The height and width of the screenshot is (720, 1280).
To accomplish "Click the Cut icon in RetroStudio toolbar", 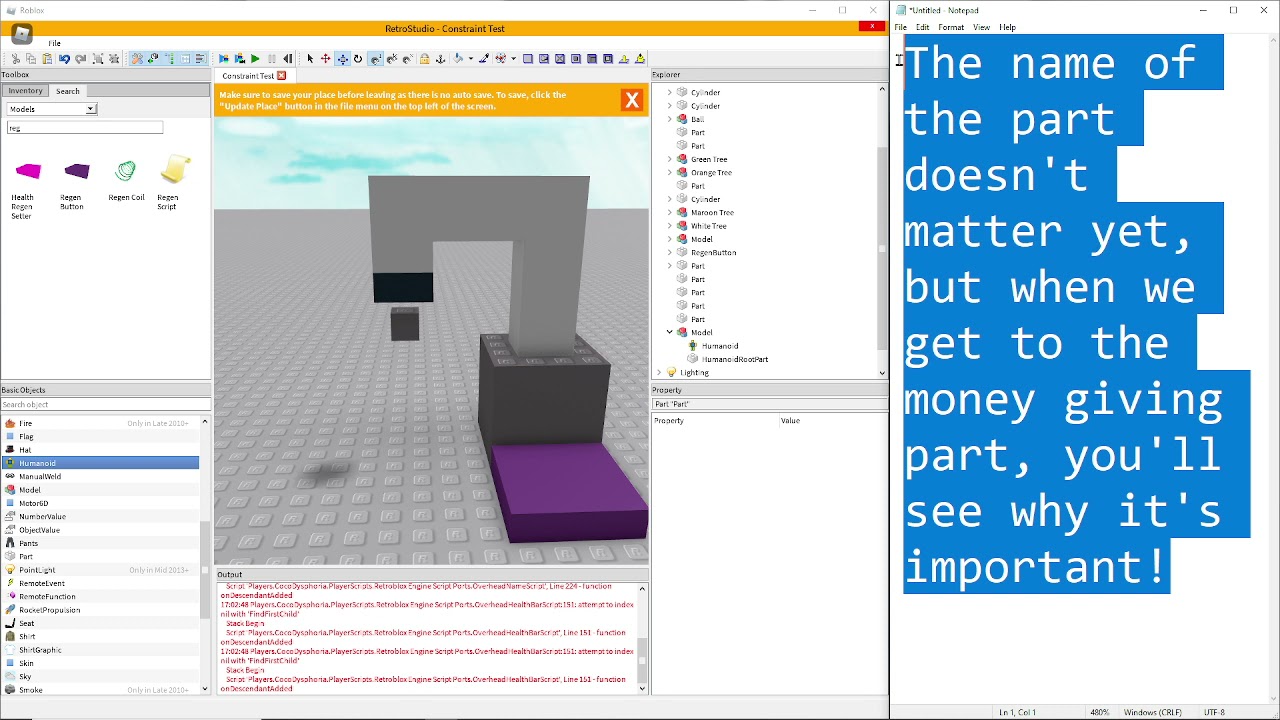I will pos(15,59).
